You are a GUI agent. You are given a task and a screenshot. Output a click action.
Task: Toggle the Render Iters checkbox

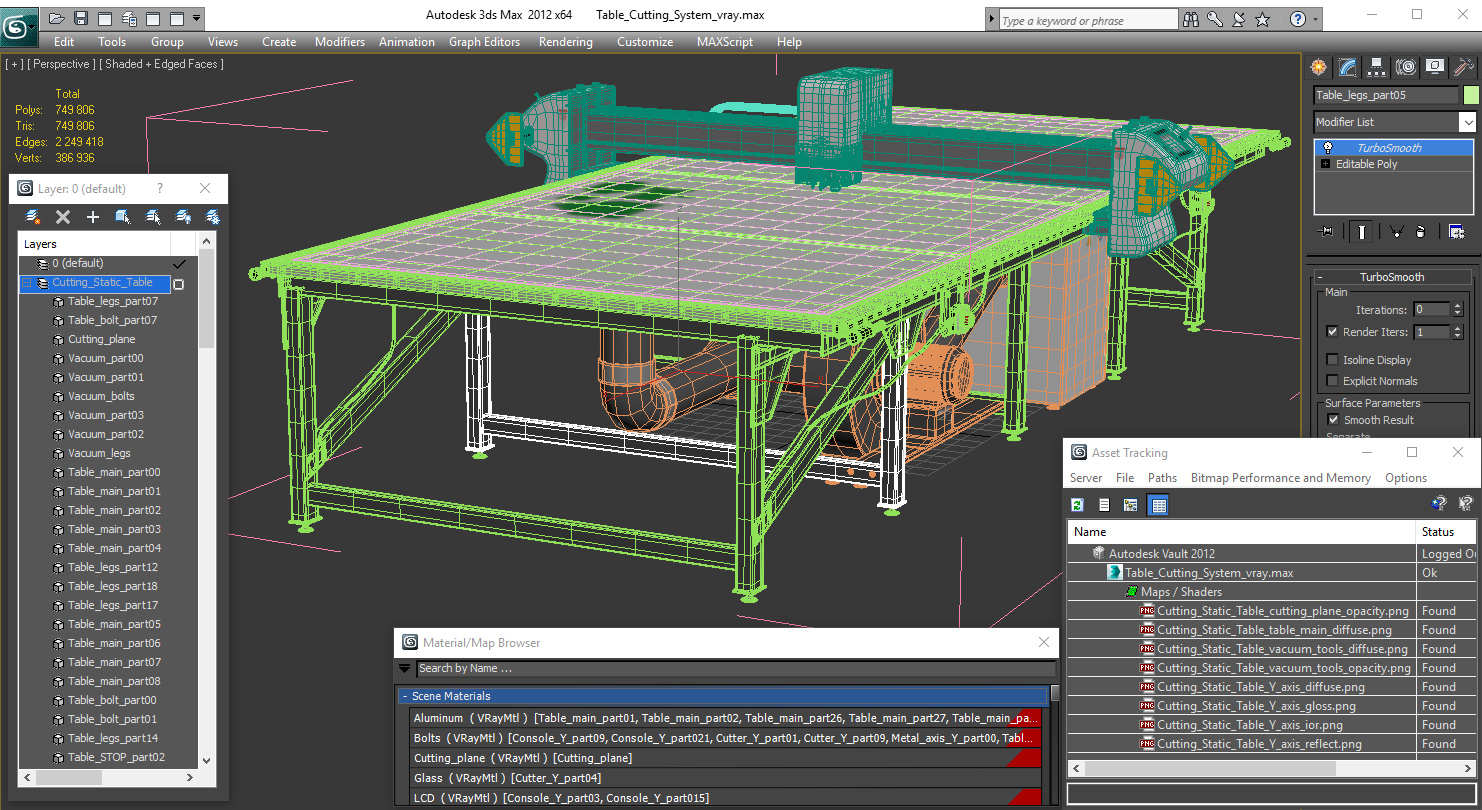click(1332, 332)
